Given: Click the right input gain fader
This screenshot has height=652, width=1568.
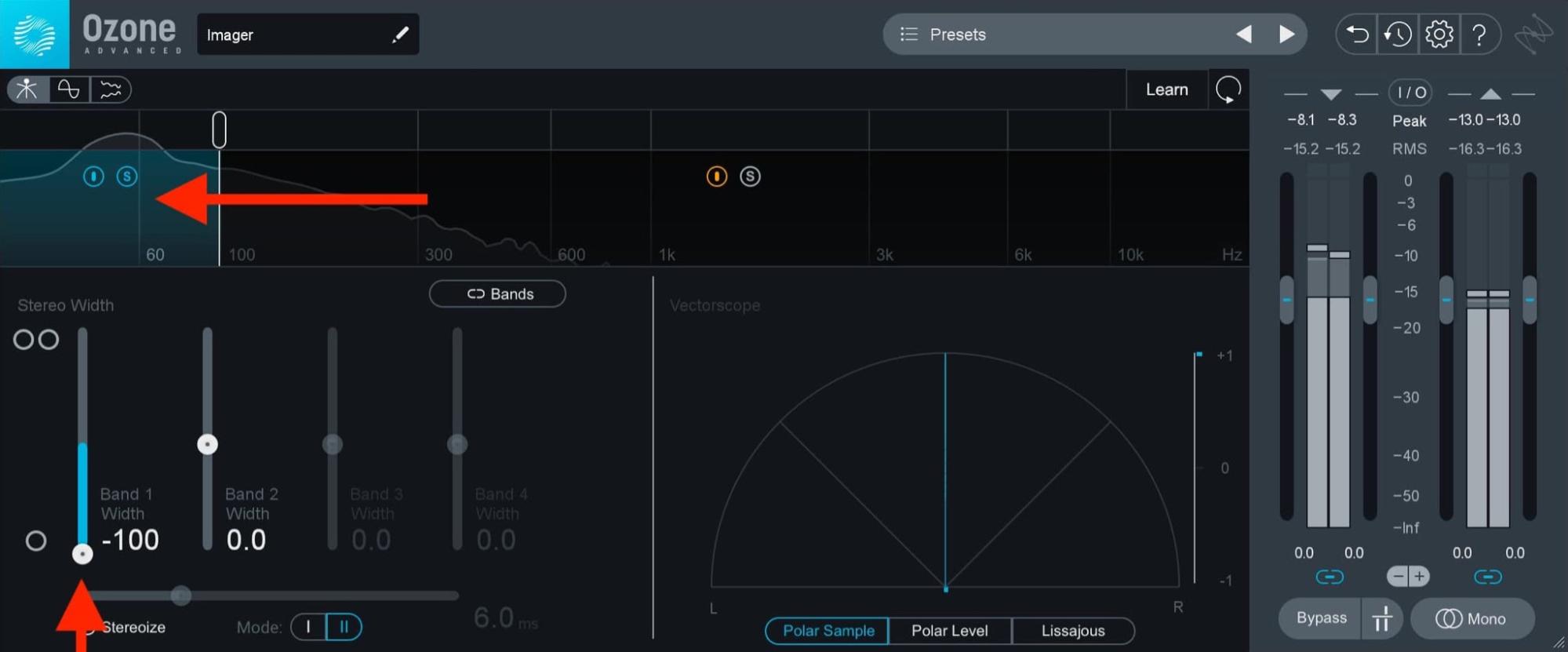Looking at the screenshot, I should point(1370,300).
